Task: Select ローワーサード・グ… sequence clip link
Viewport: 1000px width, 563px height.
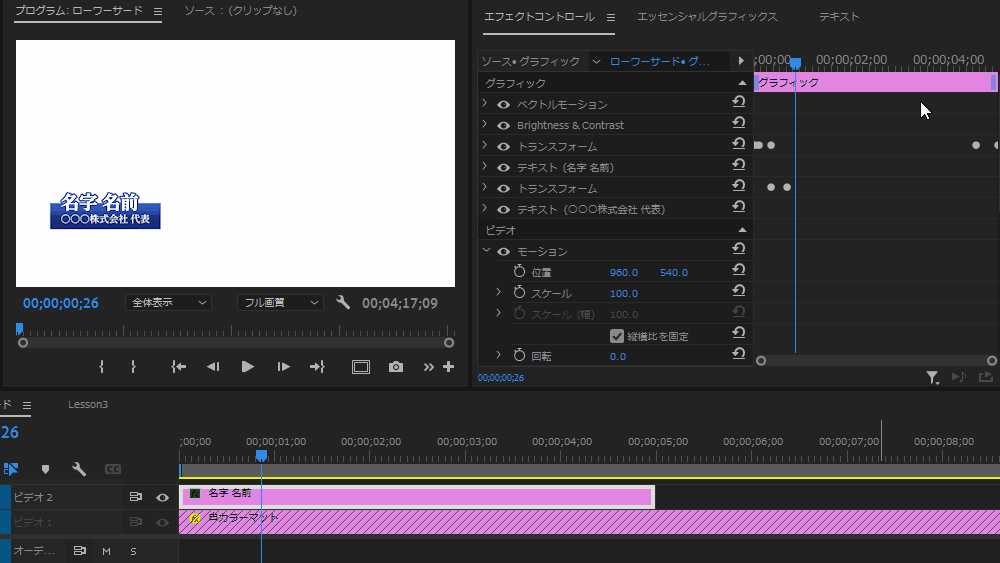Action: (x=659, y=61)
